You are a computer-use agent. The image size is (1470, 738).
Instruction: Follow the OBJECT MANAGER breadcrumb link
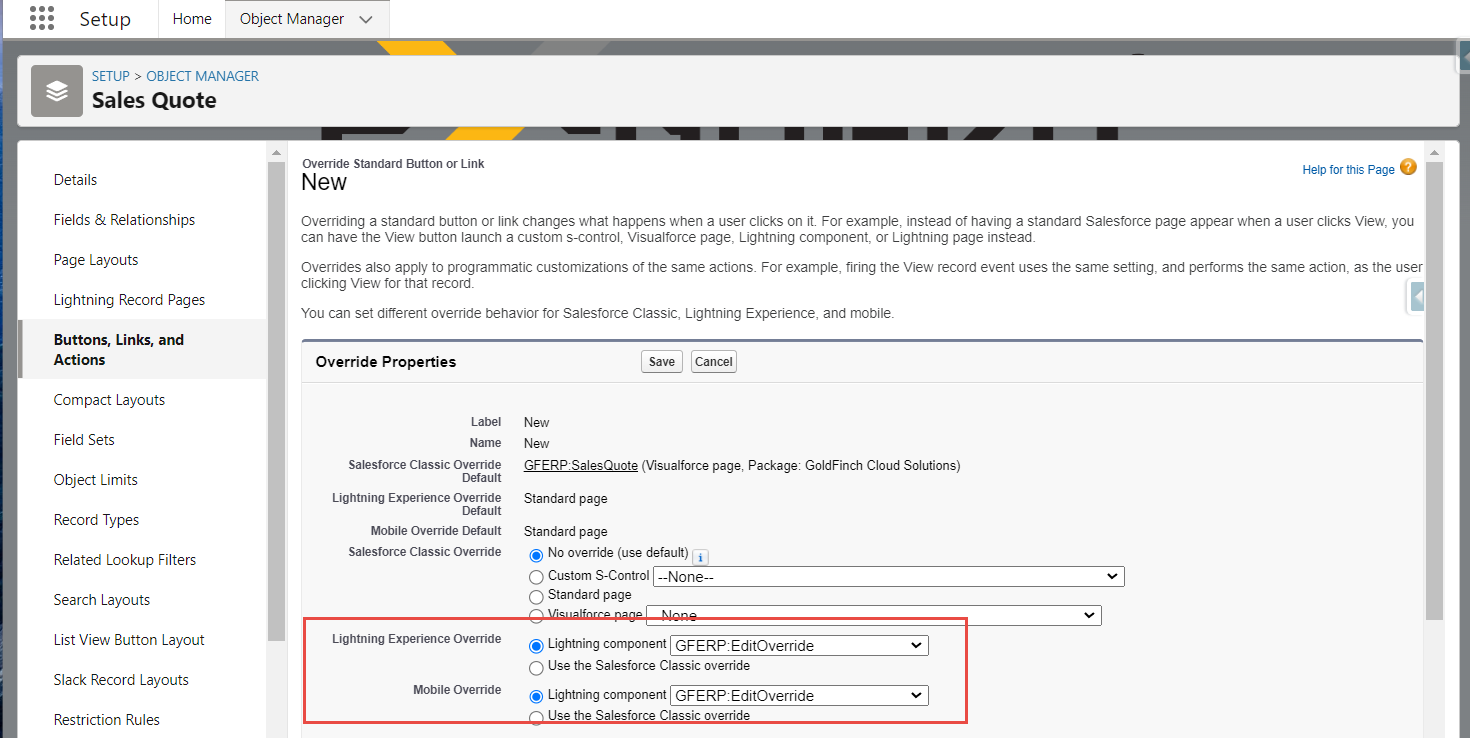pyautogui.click(x=203, y=76)
